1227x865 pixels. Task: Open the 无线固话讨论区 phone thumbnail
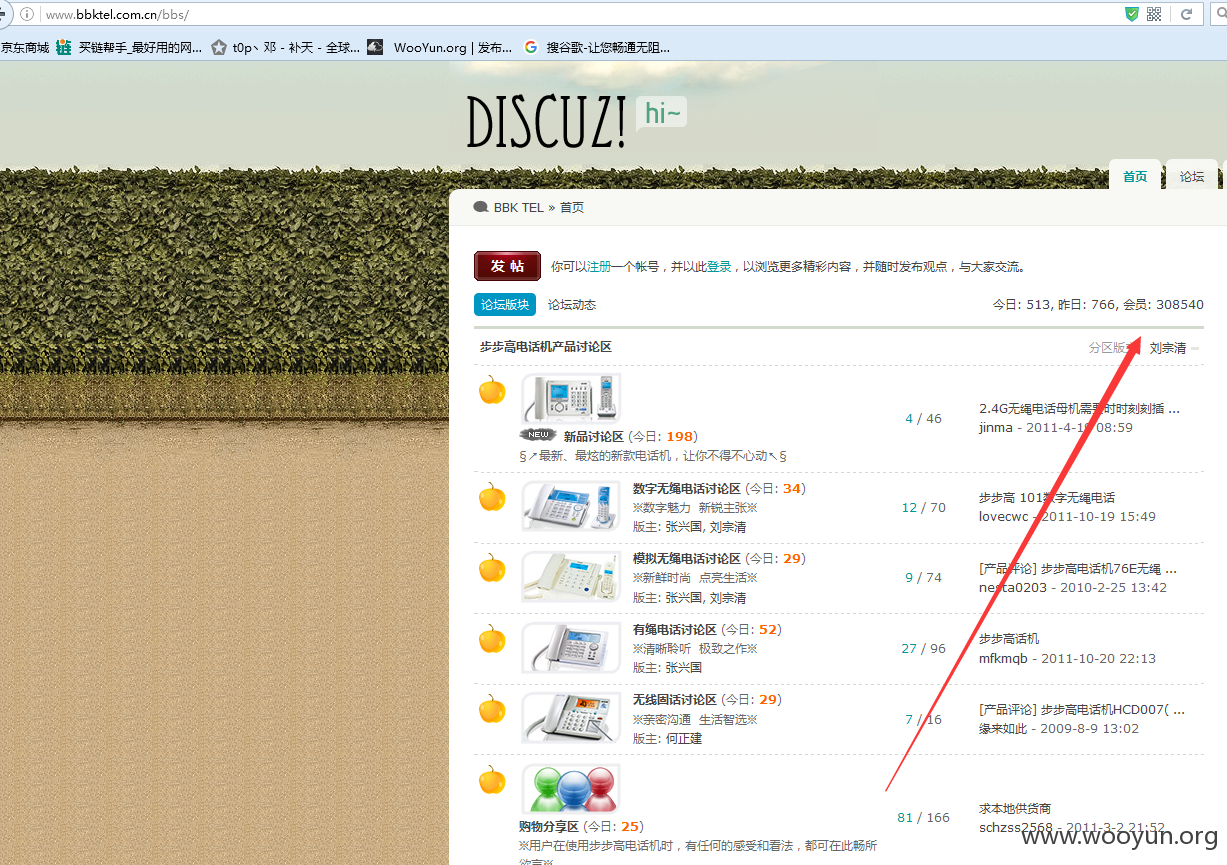pos(571,718)
